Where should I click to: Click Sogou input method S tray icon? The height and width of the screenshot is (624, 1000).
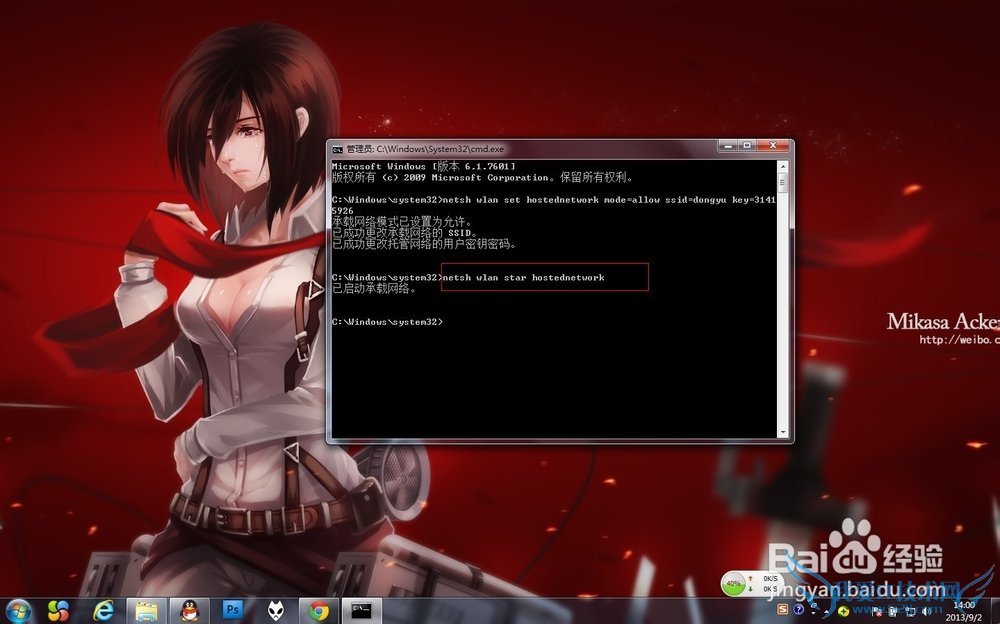[x=783, y=609]
